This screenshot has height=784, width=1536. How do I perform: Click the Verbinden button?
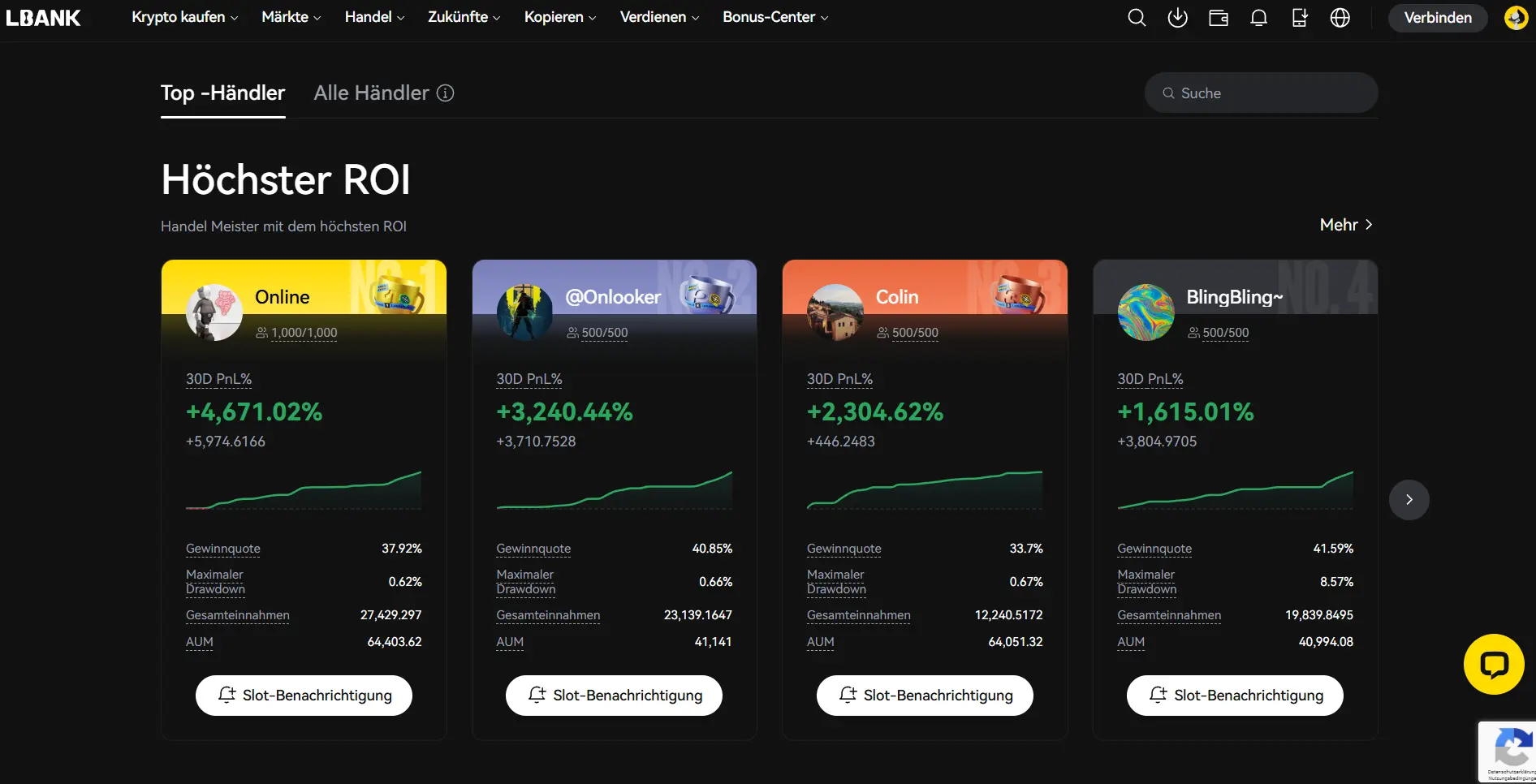[1438, 18]
